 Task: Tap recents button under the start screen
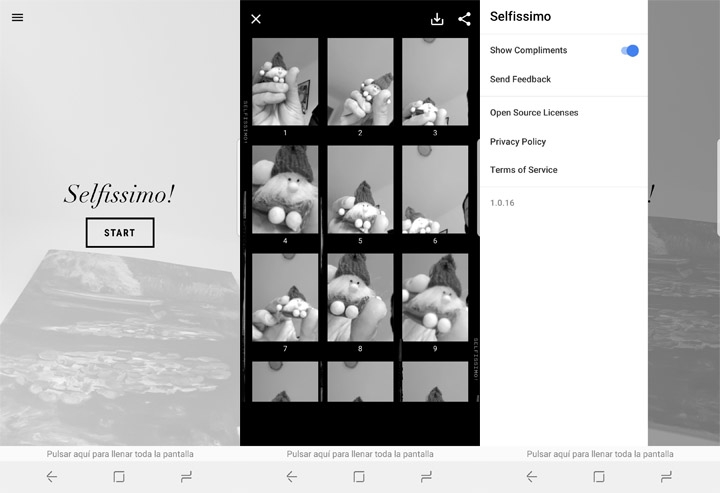coord(186,477)
